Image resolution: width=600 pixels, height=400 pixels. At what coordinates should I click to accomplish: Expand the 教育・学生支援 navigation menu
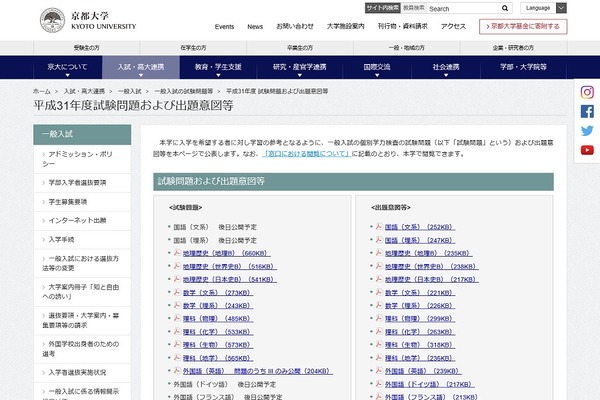click(x=218, y=66)
